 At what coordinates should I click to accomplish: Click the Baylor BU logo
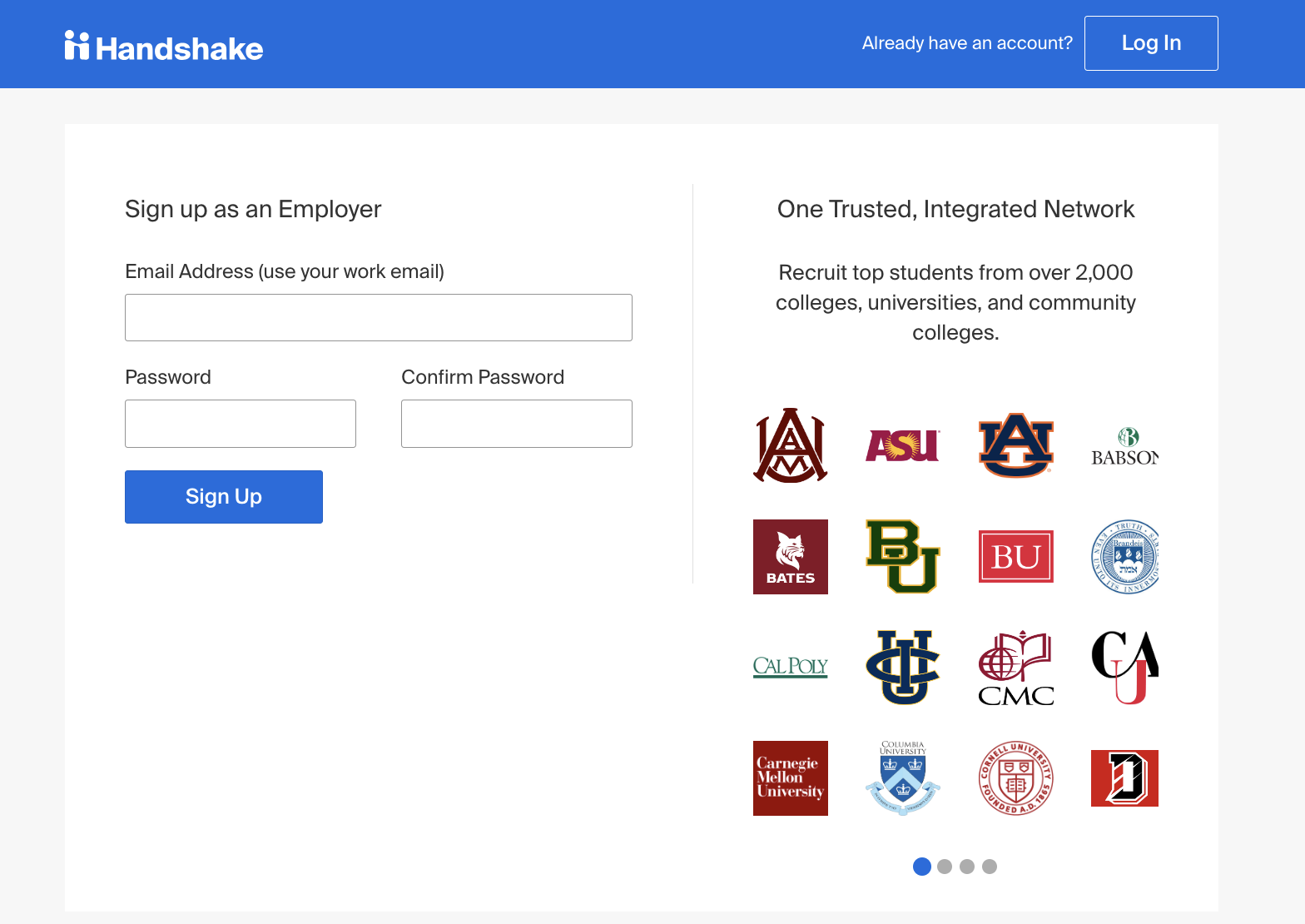pyautogui.click(x=902, y=556)
